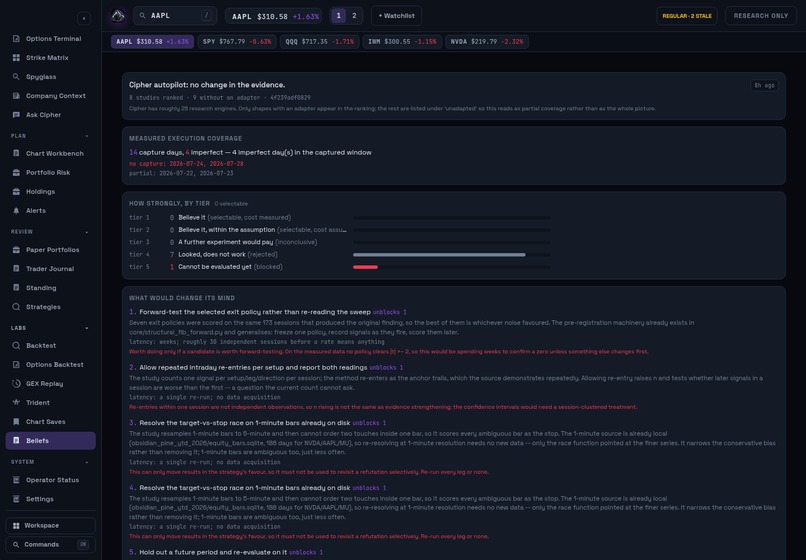
Task: Click the Paper Portfolios icon
Action: [x=16, y=249]
